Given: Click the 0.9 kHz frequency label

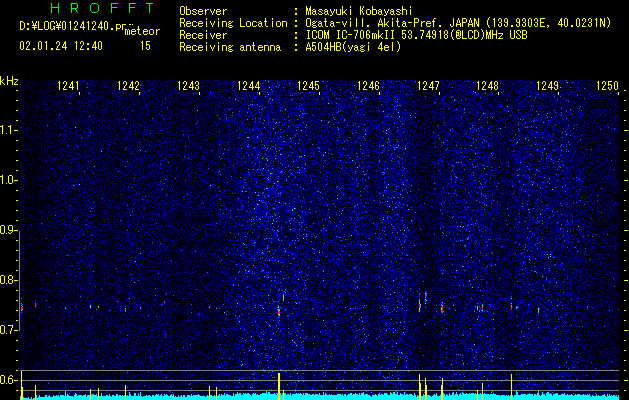Looking at the screenshot, I should (8, 230).
